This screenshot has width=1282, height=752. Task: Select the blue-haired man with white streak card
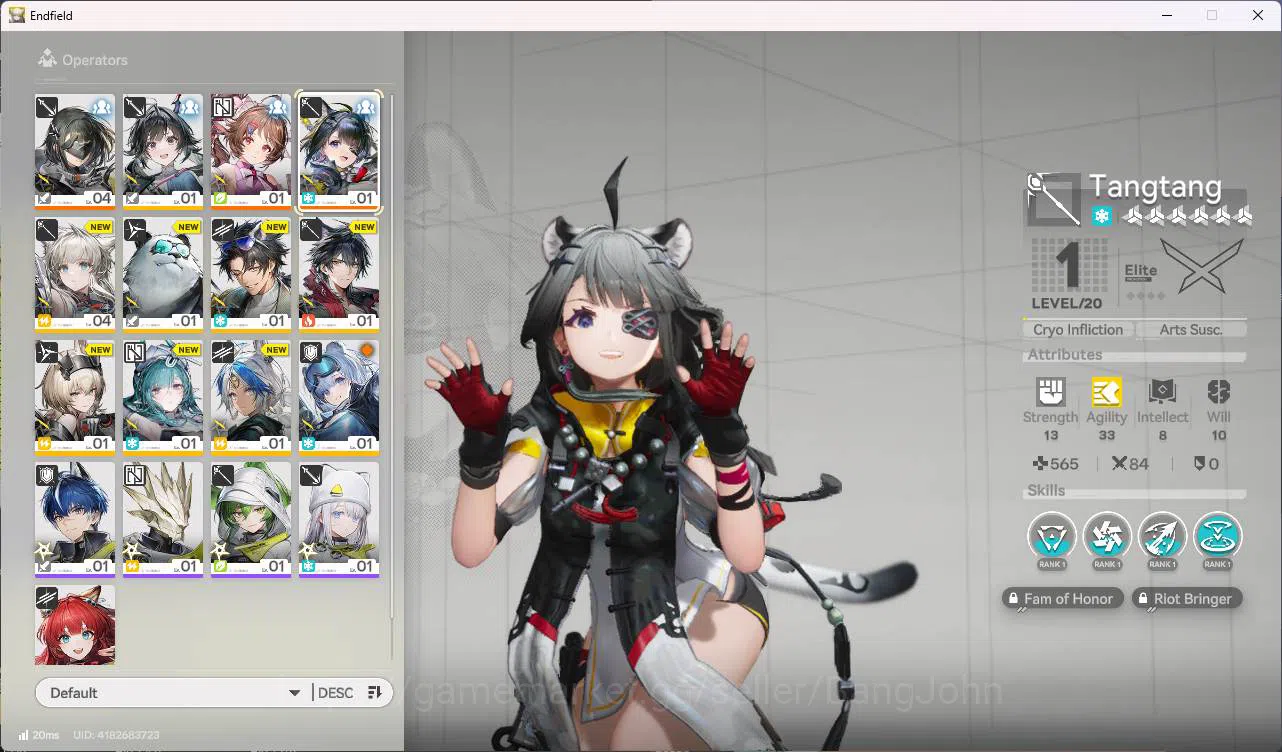point(75,520)
